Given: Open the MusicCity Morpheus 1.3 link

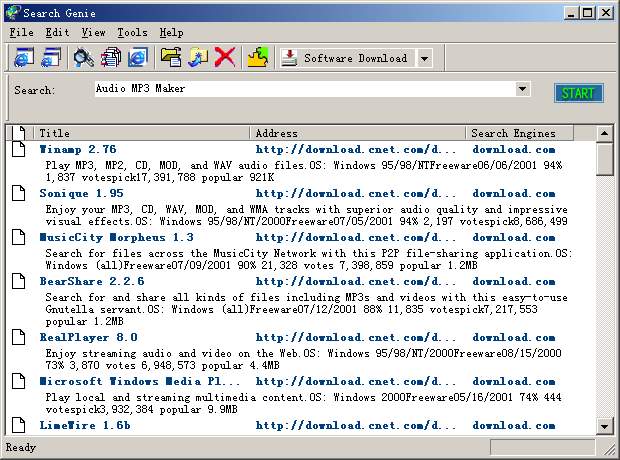Looking at the screenshot, I should (x=117, y=237).
